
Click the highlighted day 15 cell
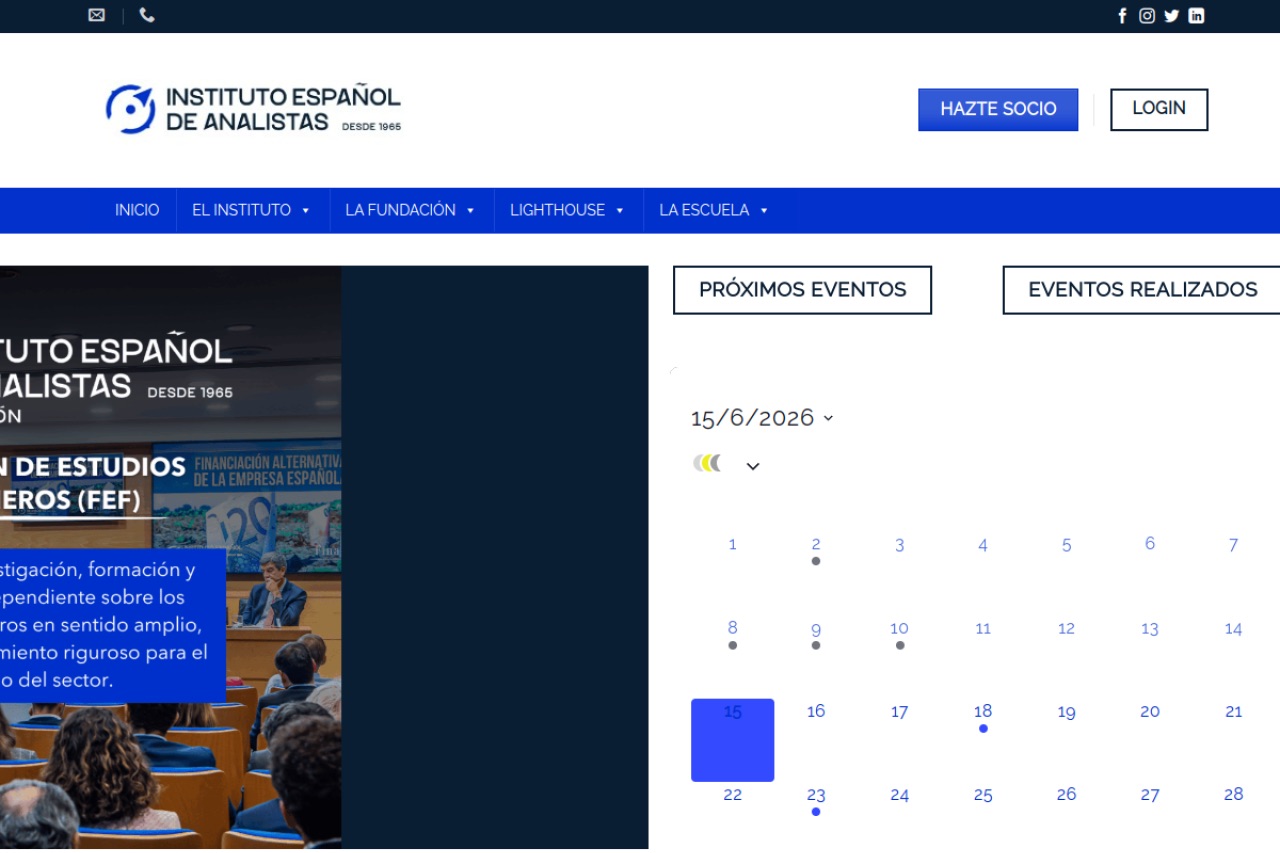pyautogui.click(x=733, y=740)
